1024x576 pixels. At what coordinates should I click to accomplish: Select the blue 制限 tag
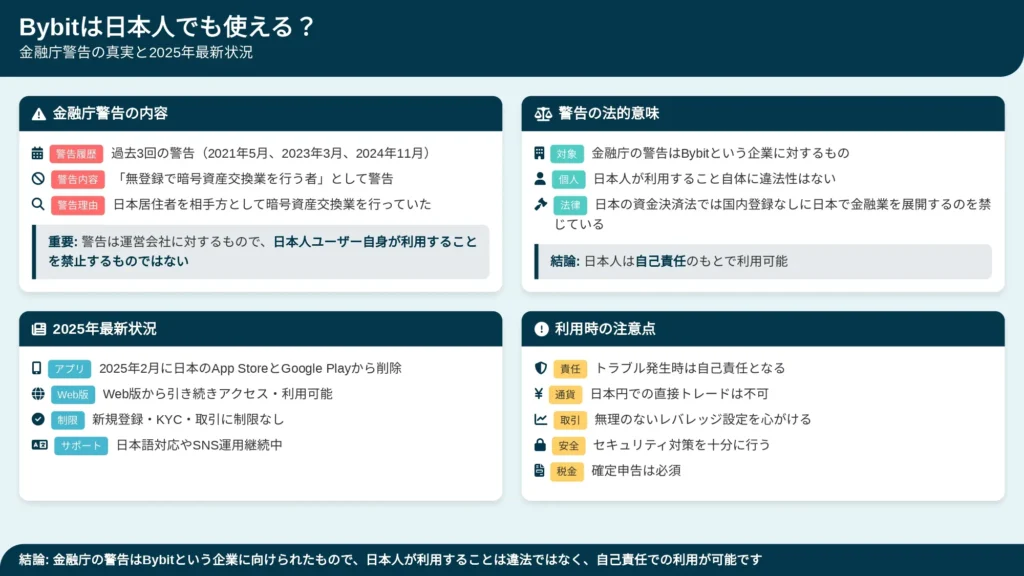(x=67, y=420)
